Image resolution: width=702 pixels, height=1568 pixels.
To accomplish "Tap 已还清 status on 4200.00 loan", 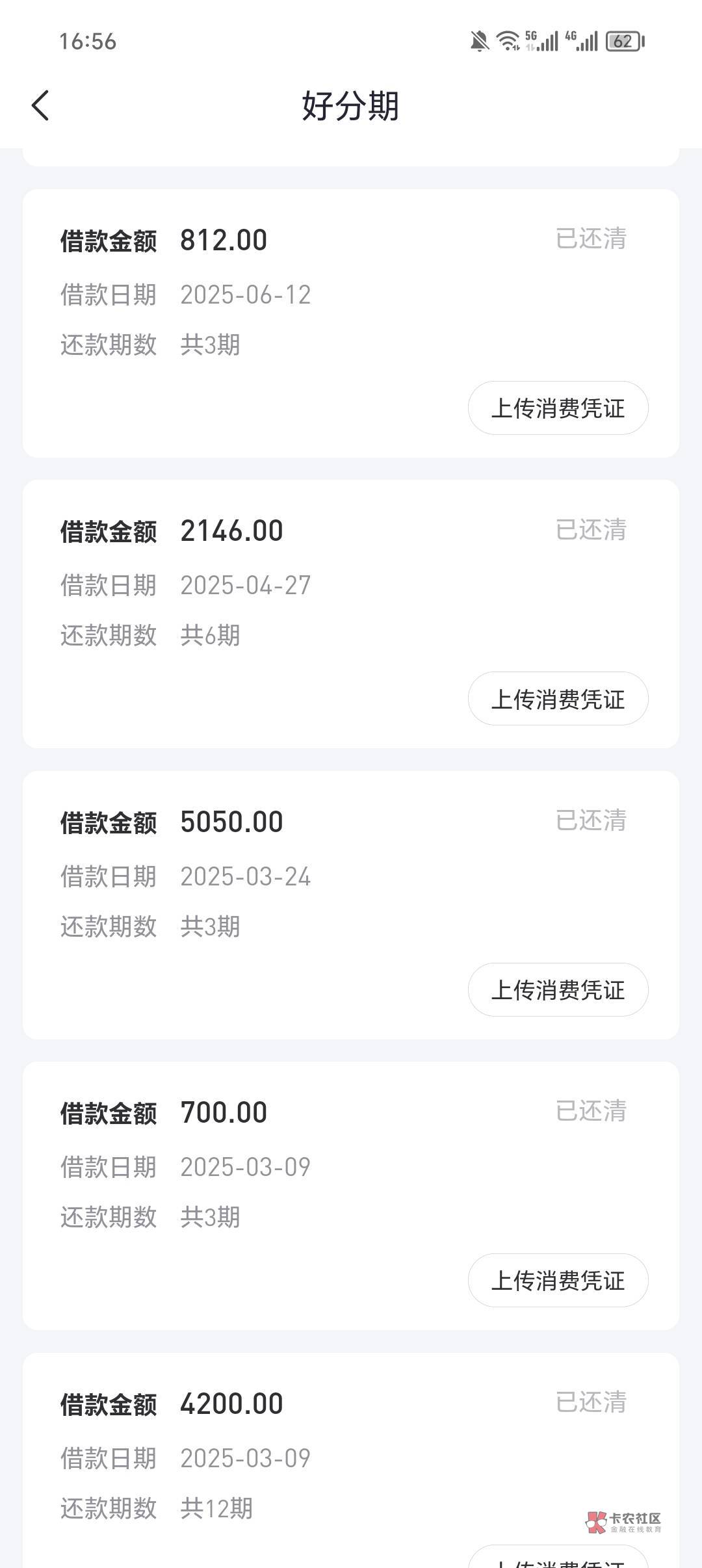I will [x=591, y=1402].
